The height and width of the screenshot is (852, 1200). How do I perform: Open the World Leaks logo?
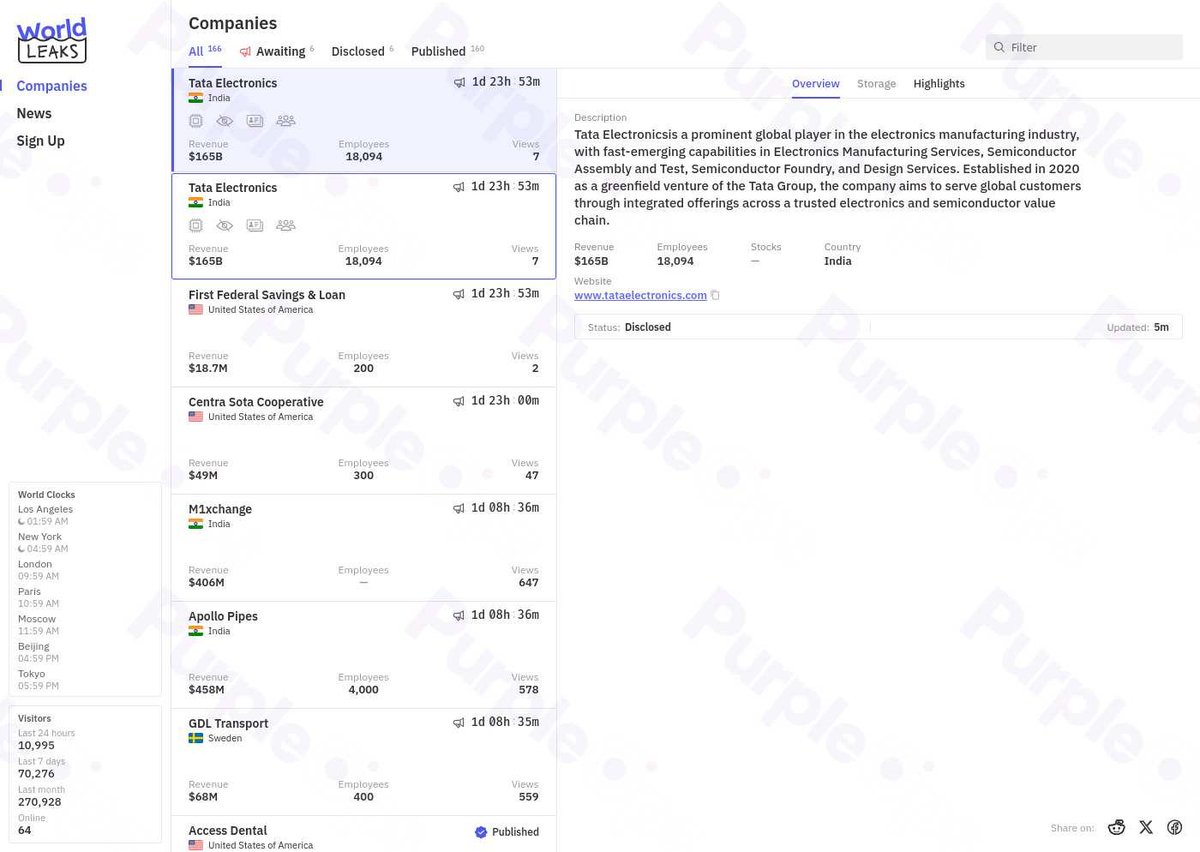click(x=52, y=40)
